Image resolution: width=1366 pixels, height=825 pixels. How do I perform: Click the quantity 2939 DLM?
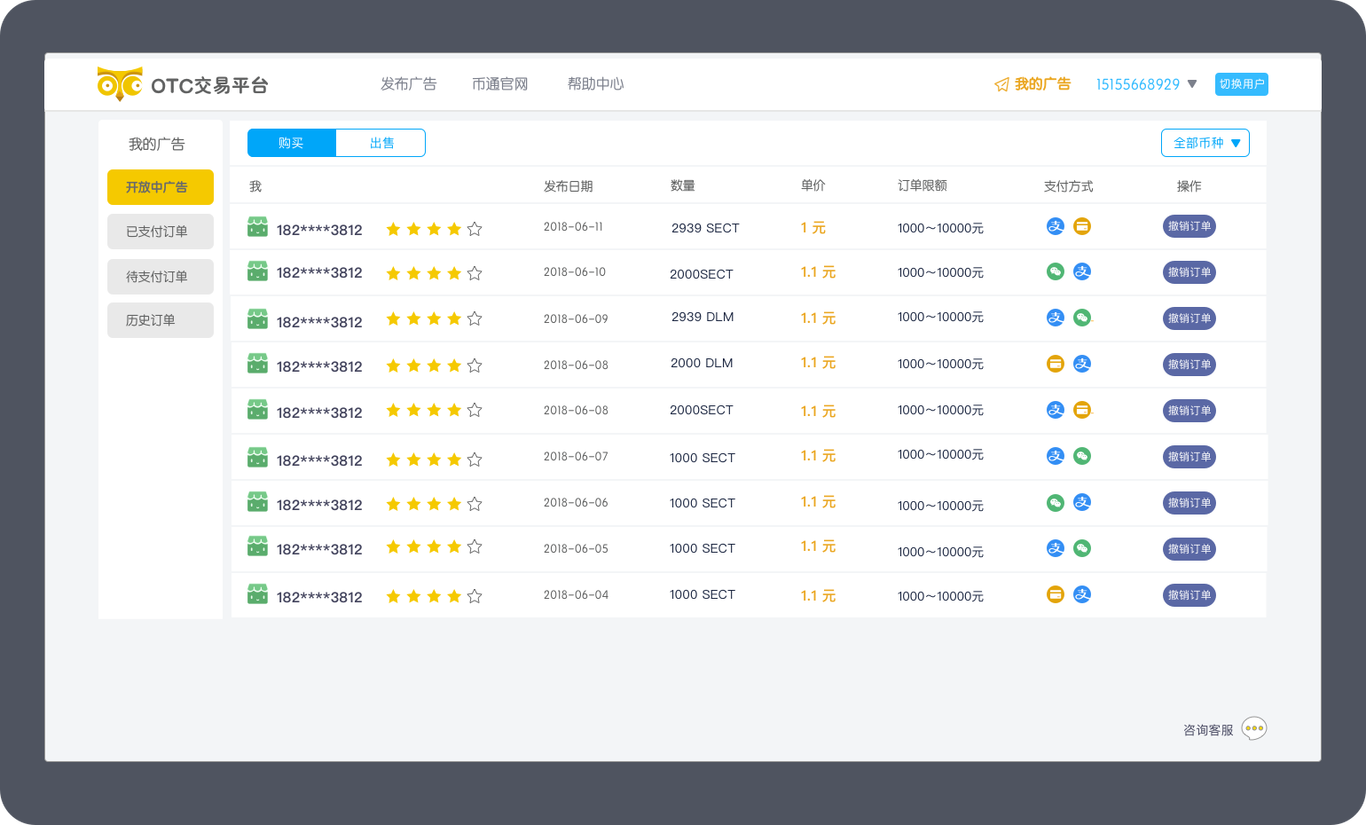pyautogui.click(x=702, y=317)
